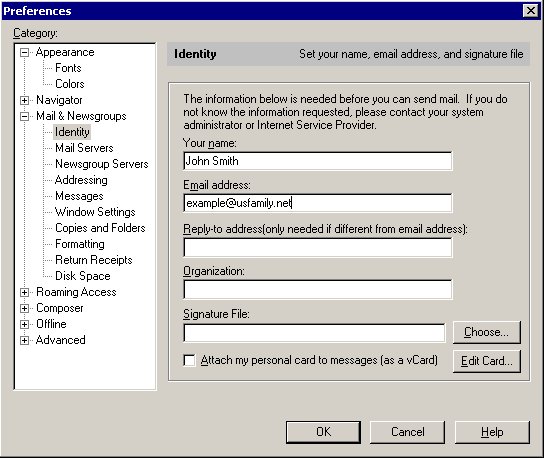Image resolution: width=544 pixels, height=458 pixels.
Task: Expand the Composer category
Action: pyautogui.click(x=24, y=308)
